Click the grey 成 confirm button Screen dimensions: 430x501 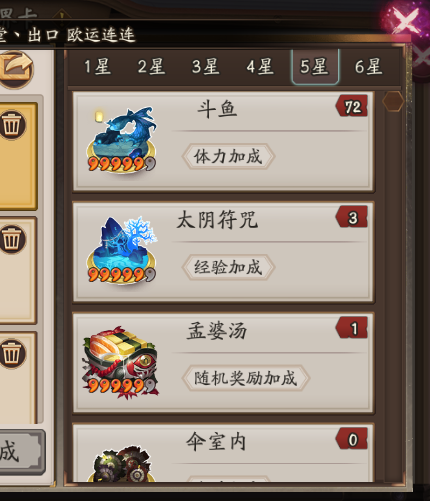pos(20,452)
